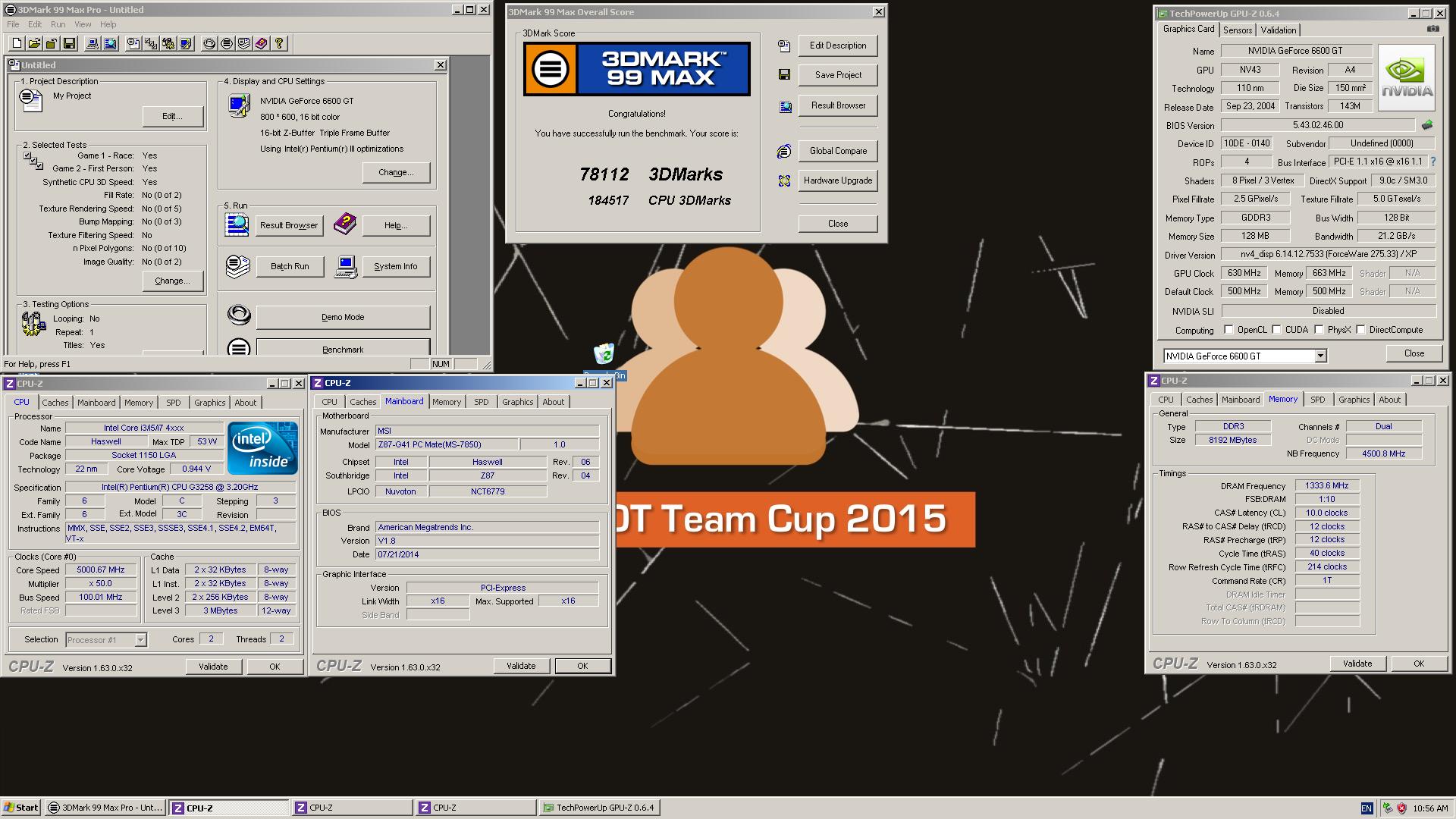
Task: Click the Save floppy disk toolbar icon
Action: point(69,44)
